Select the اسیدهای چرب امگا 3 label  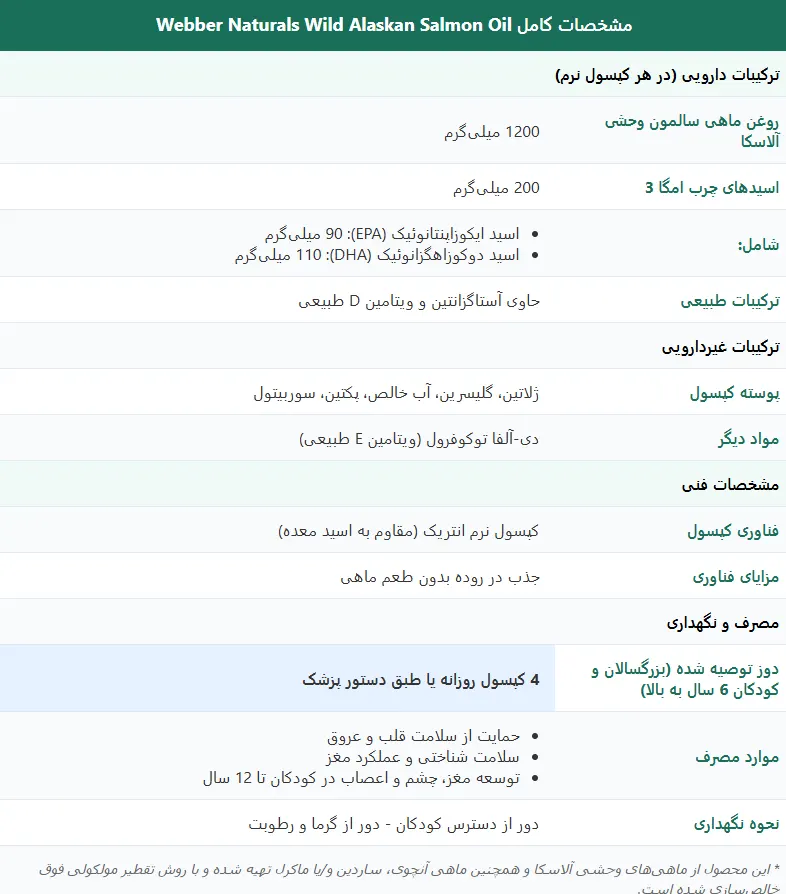pos(712,188)
